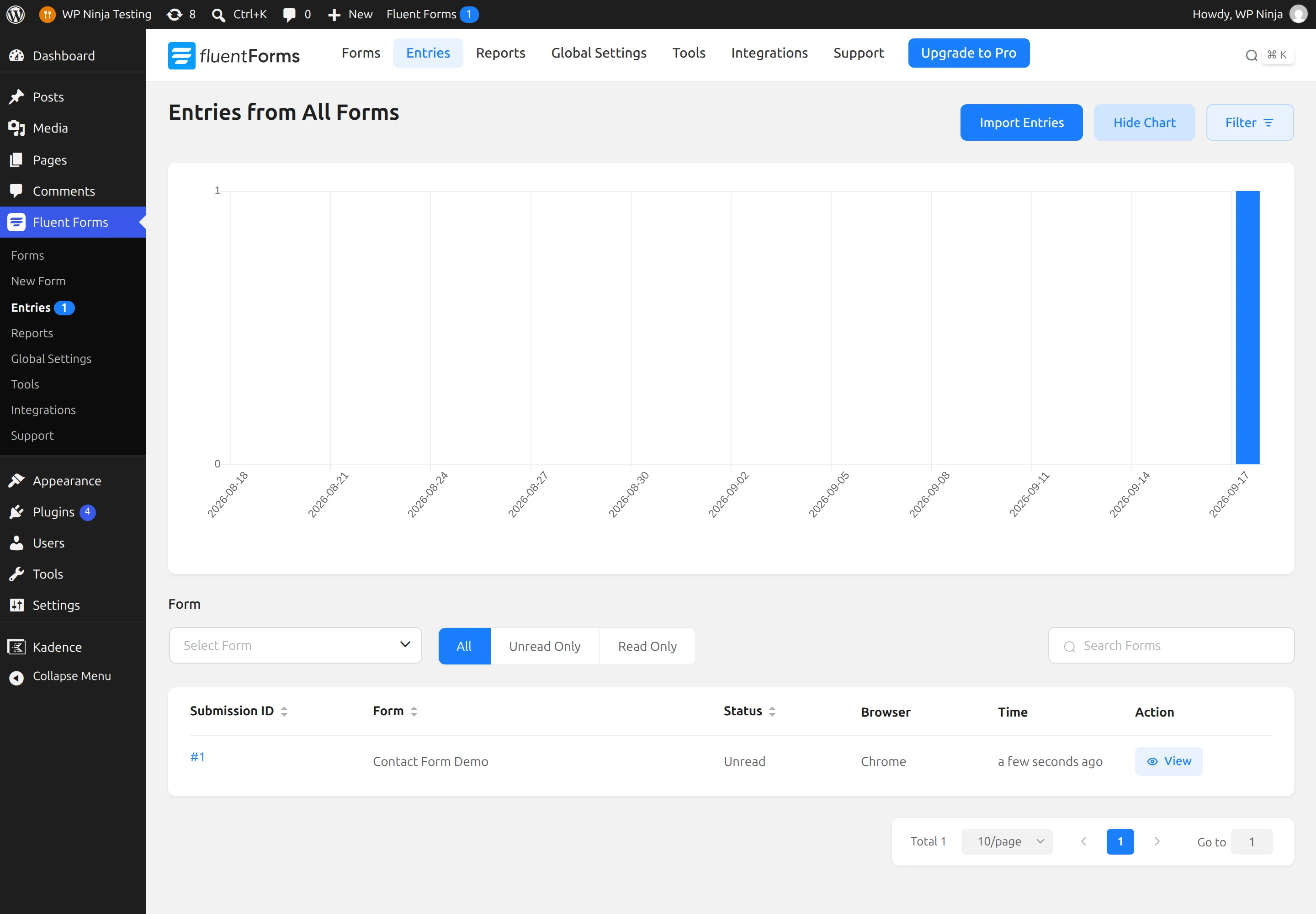
Task: Go to previous page arrow
Action: coord(1083,841)
